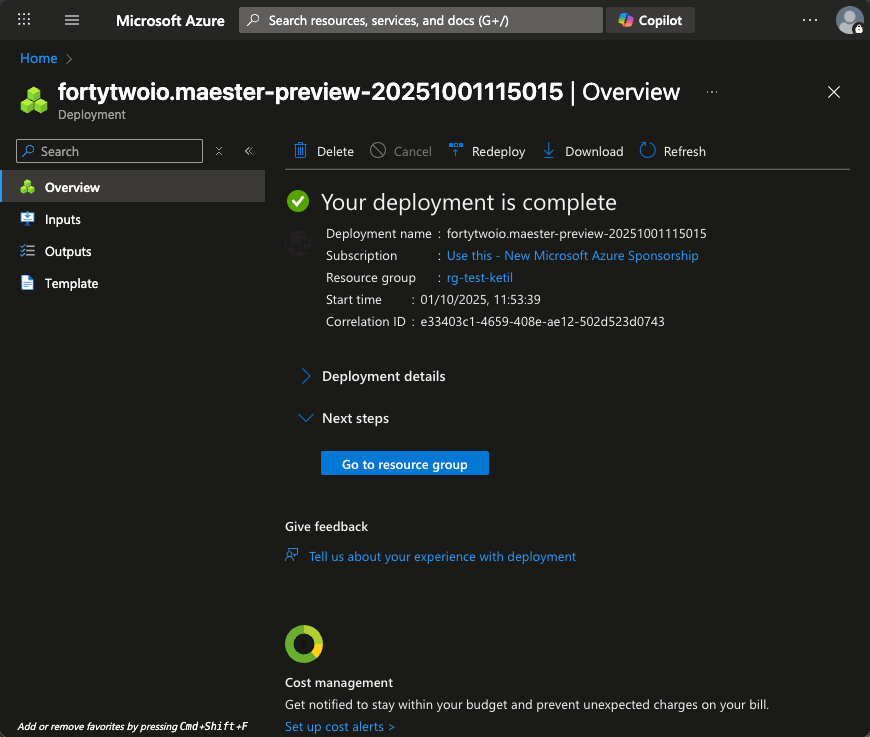Click Set up cost alerts link
870x737 pixels.
339,726
